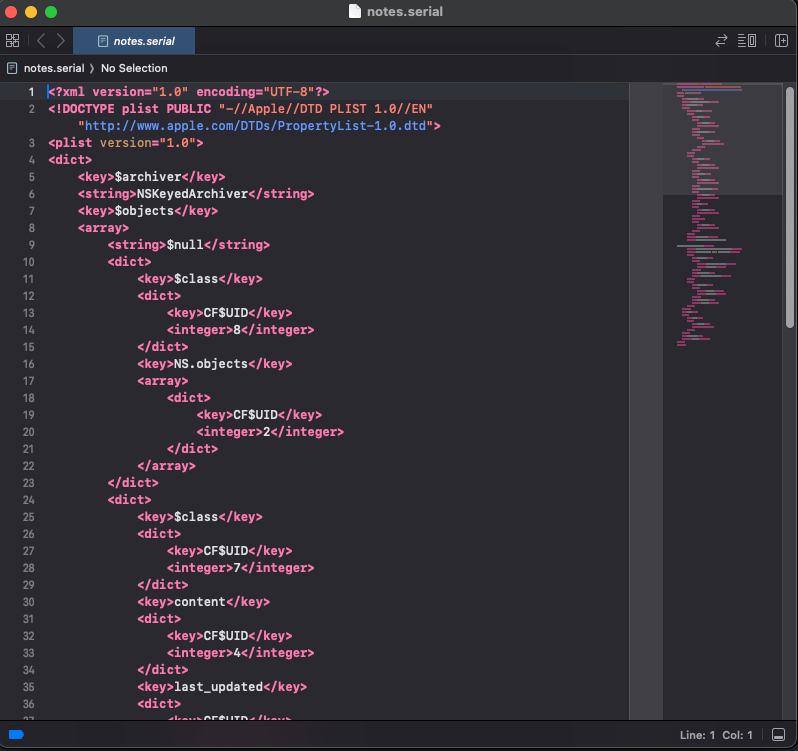Add a new editor pane on right
Image resolution: width=798 pixels, height=751 pixels.
pyautogui.click(x=781, y=41)
